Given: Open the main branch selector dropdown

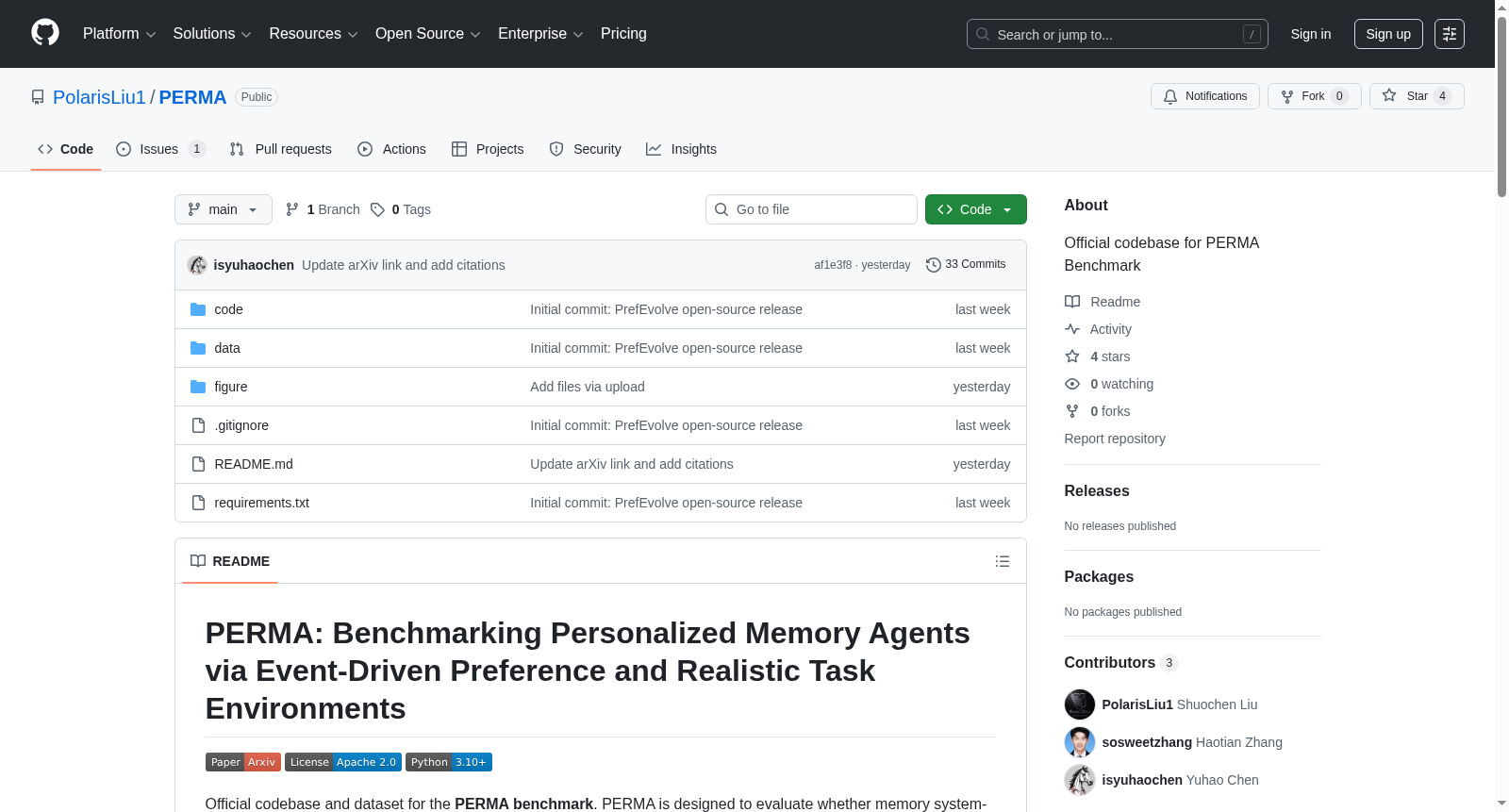Looking at the screenshot, I should coord(224,209).
